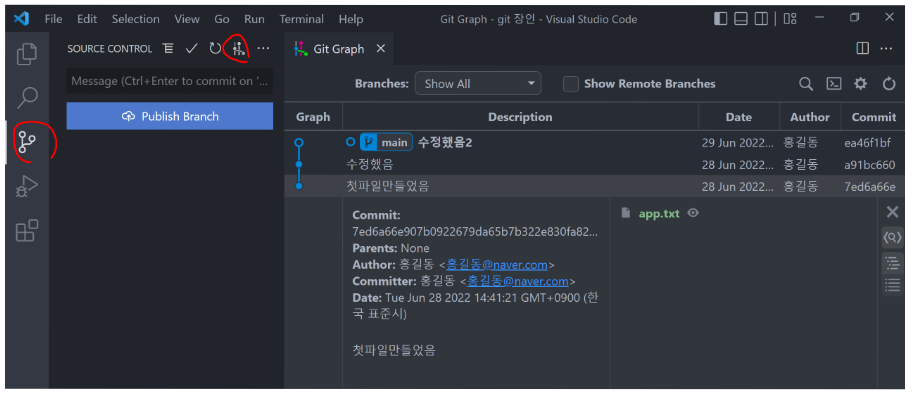
Task: Open the Search view in activity bar
Action: coord(27,97)
